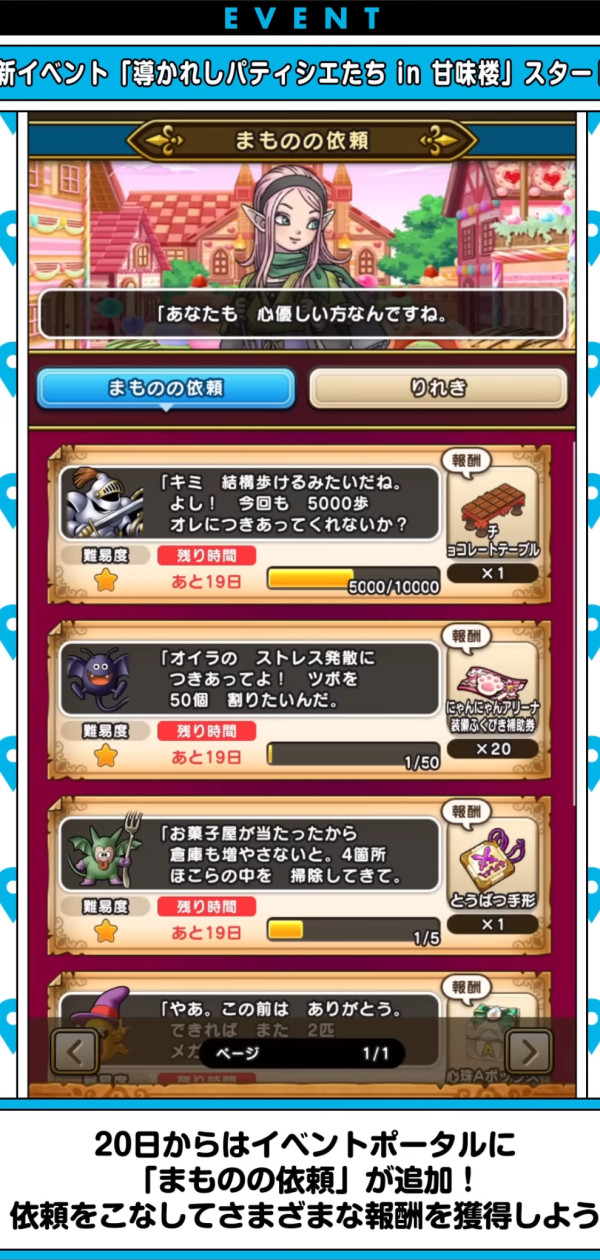Switch to the りれき tab
600x1260 pixels.
(x=438, y=388)
